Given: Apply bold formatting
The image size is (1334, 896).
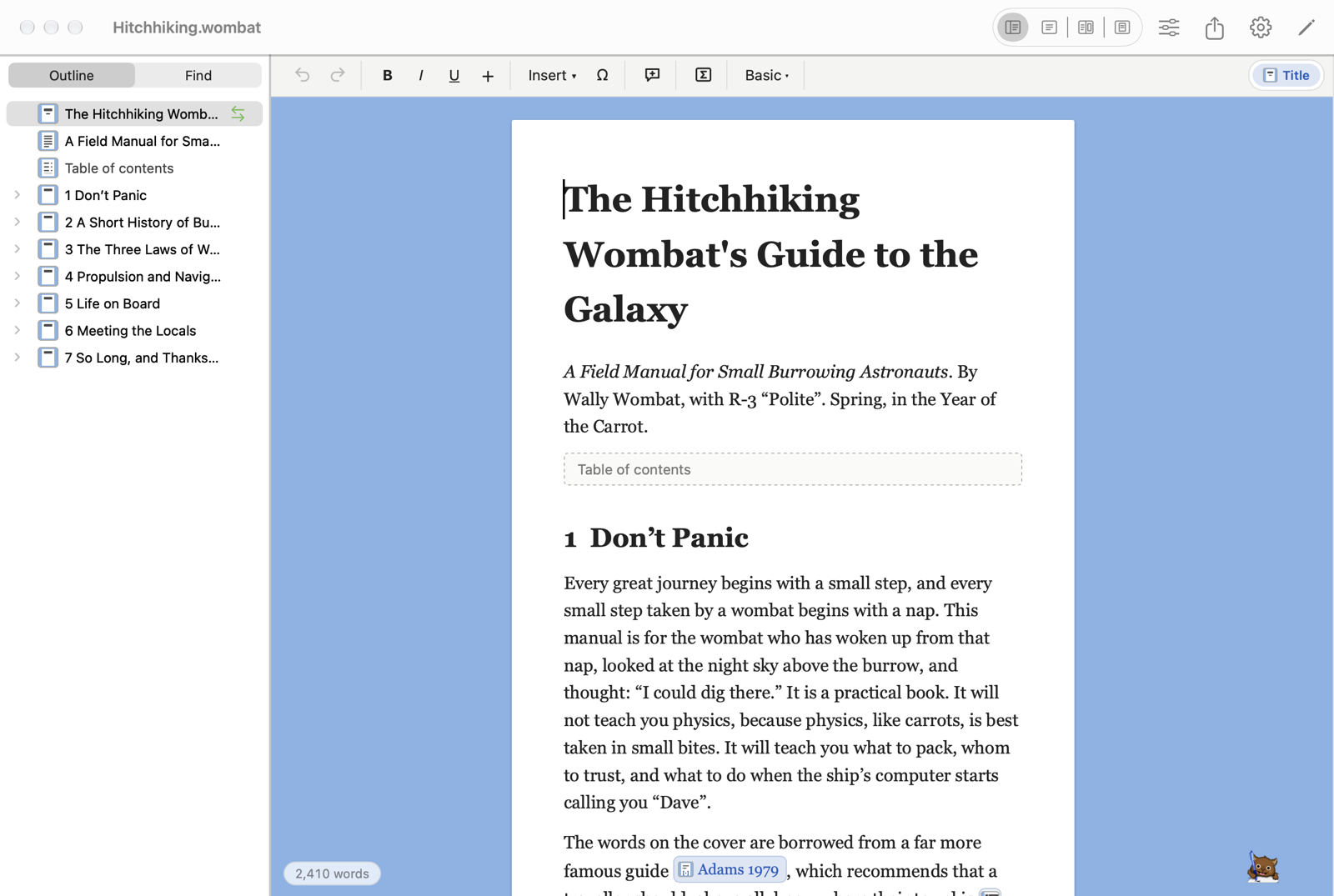Looking at the screenshot, I should pos(387,75).
